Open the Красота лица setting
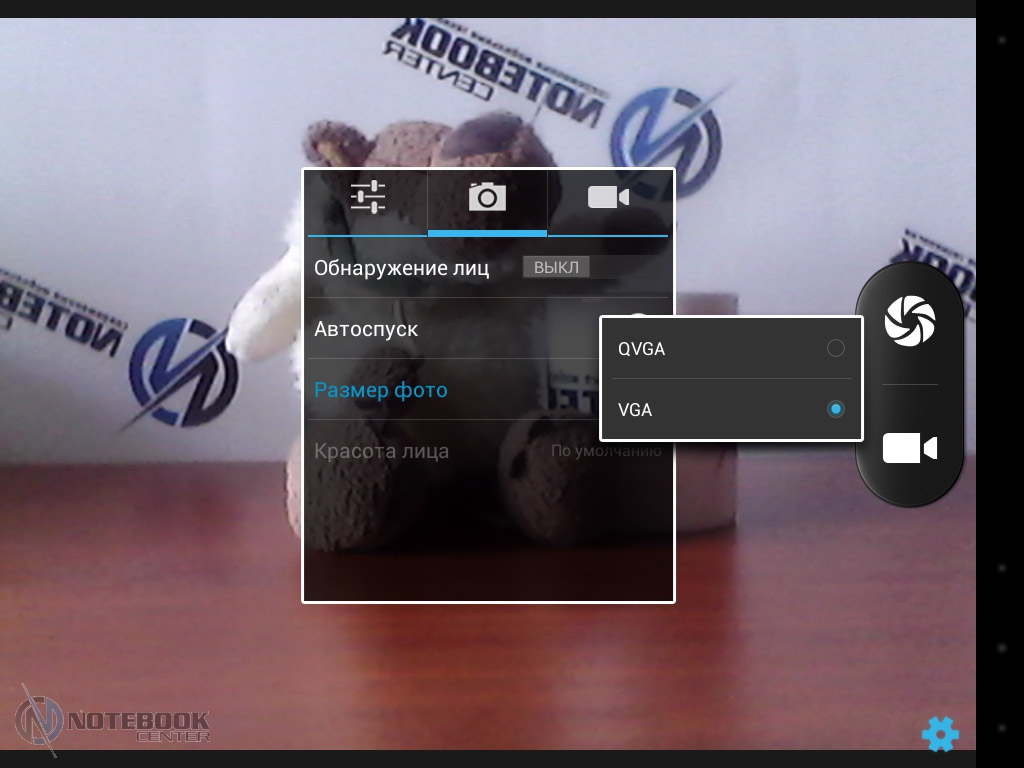 [x=381, y=451]
